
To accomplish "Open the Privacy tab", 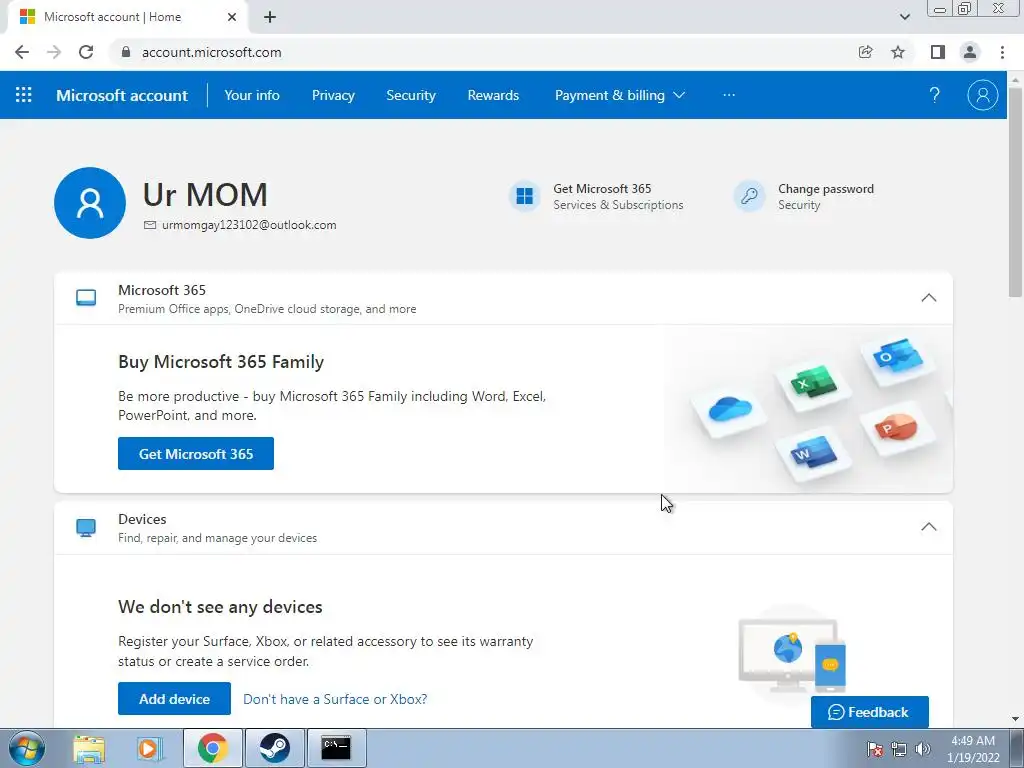I will pos(333,95).
